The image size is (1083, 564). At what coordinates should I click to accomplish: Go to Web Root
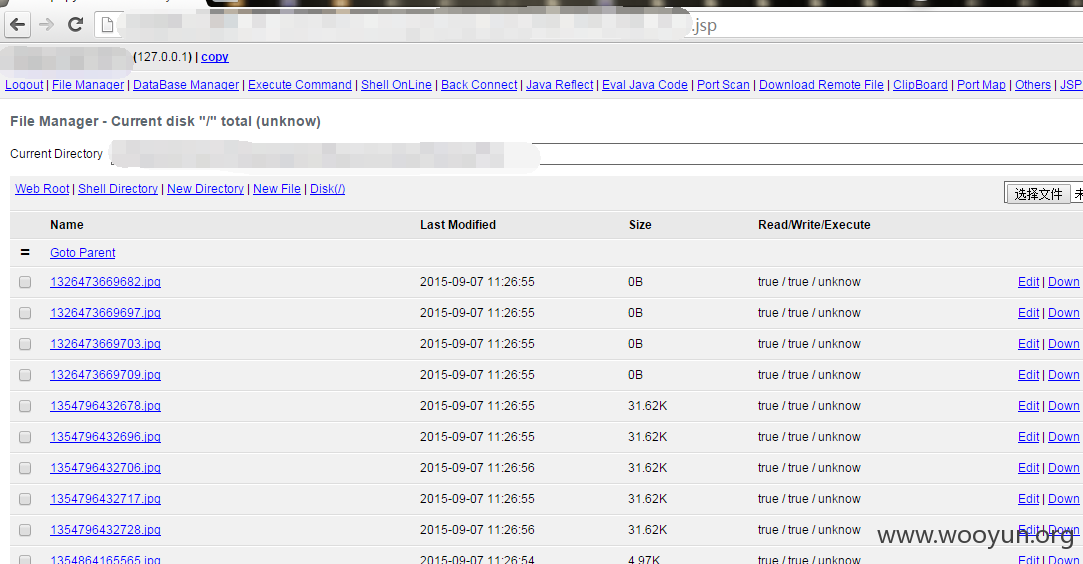[42, 188]
